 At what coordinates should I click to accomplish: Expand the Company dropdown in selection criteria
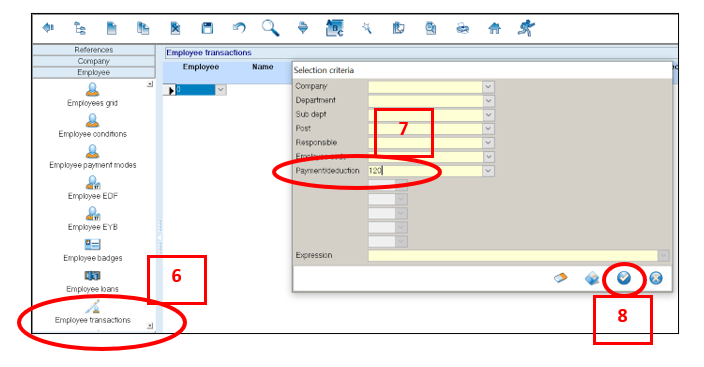coord(488,87)
